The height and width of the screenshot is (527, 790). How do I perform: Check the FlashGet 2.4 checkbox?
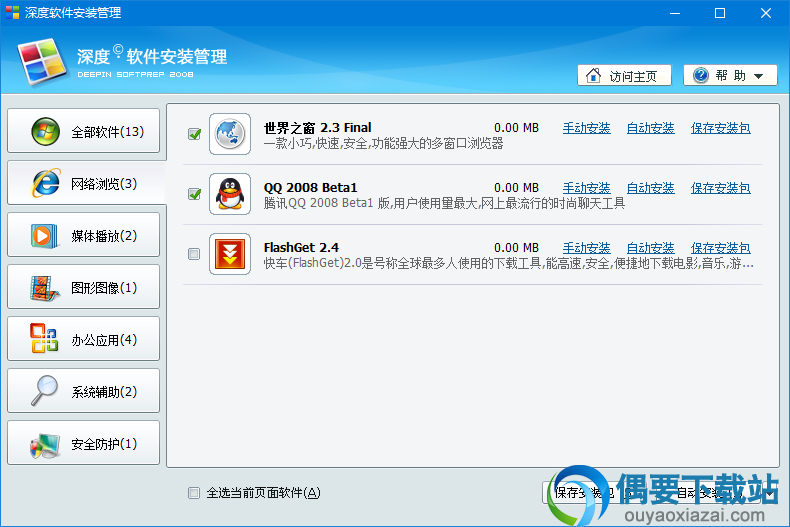pos(194,254)
